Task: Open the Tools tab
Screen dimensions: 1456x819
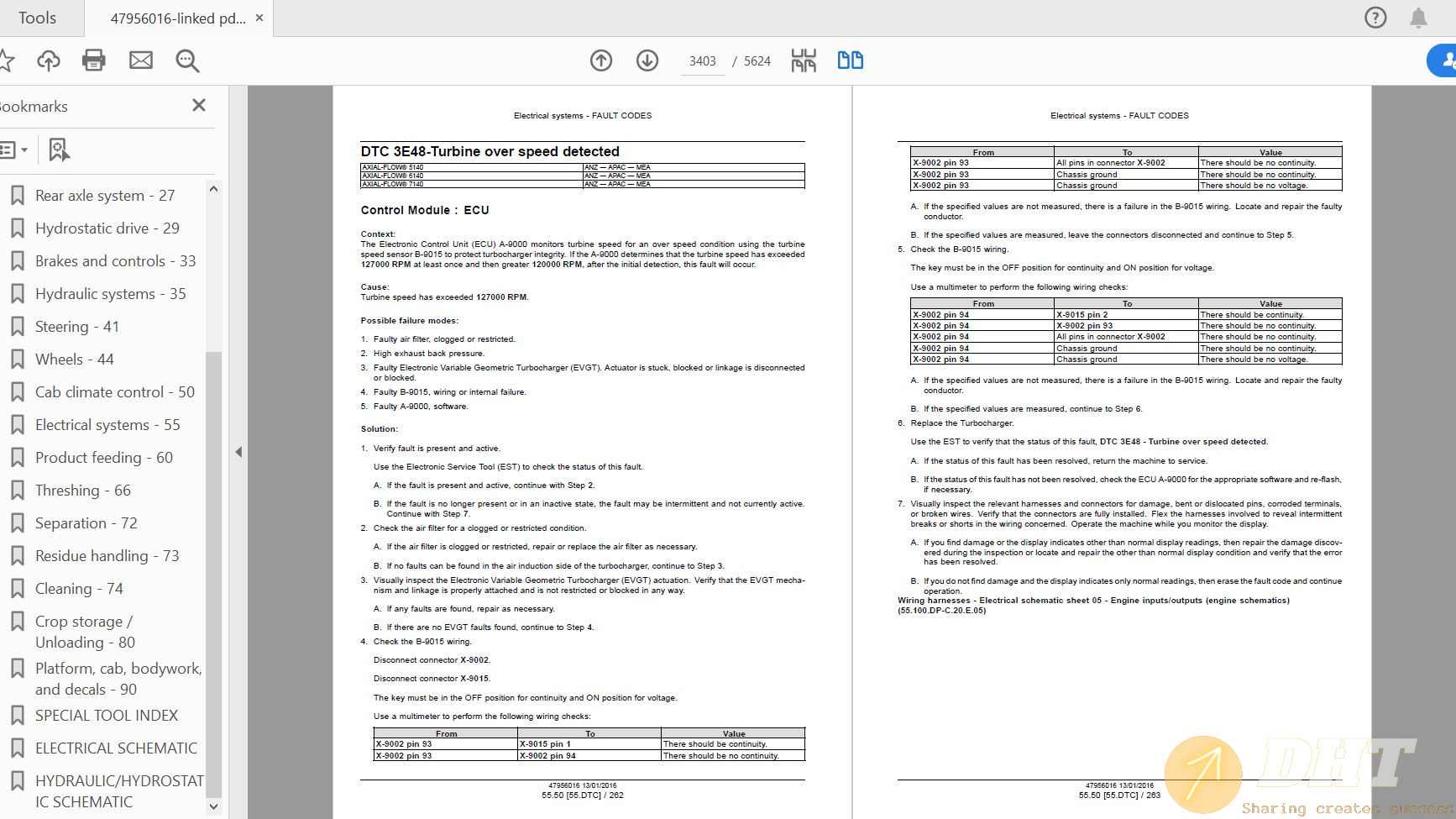Action: coord(38,18)
